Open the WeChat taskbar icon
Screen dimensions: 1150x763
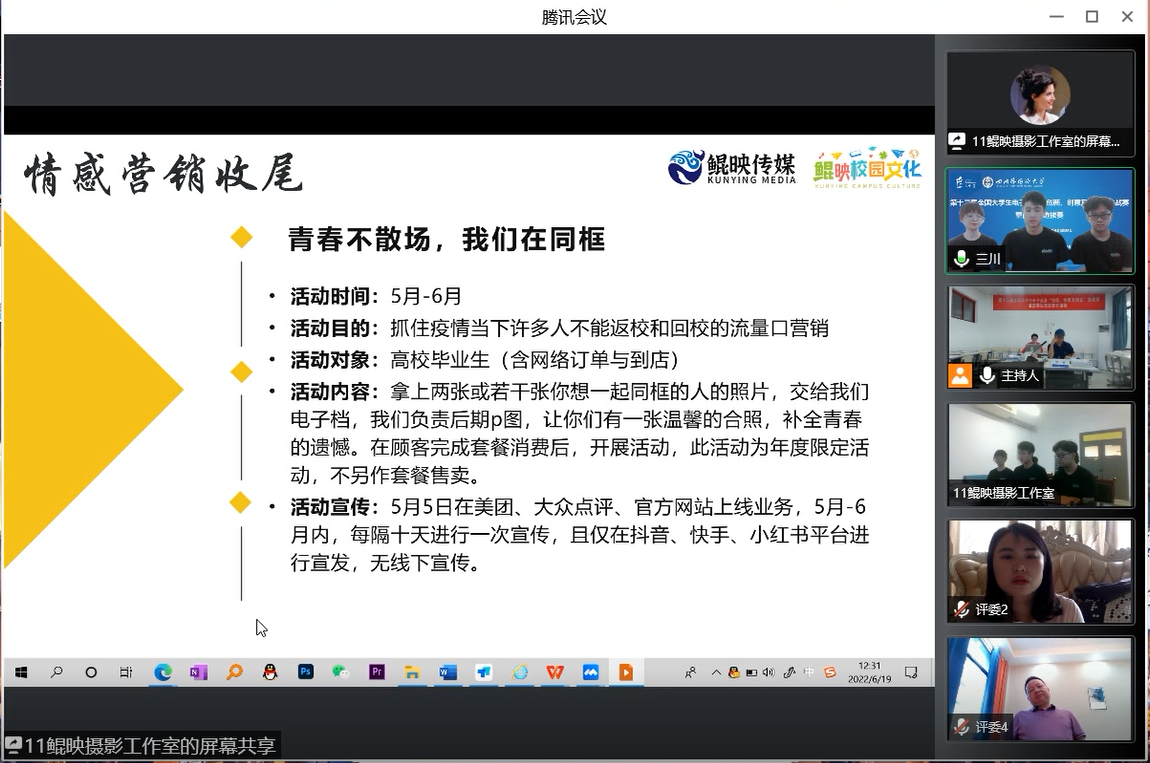[x=341, y=673]
